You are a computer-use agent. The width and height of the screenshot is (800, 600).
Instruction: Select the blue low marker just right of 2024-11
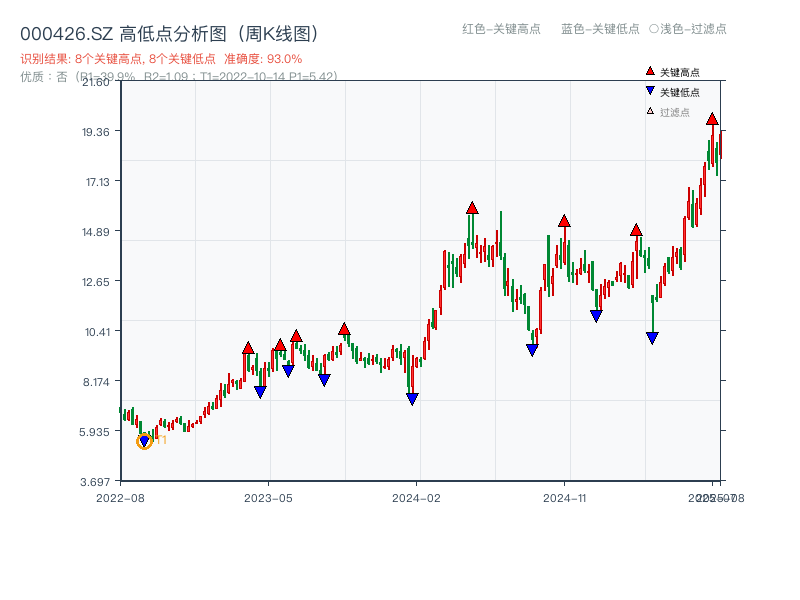point(596,316)
